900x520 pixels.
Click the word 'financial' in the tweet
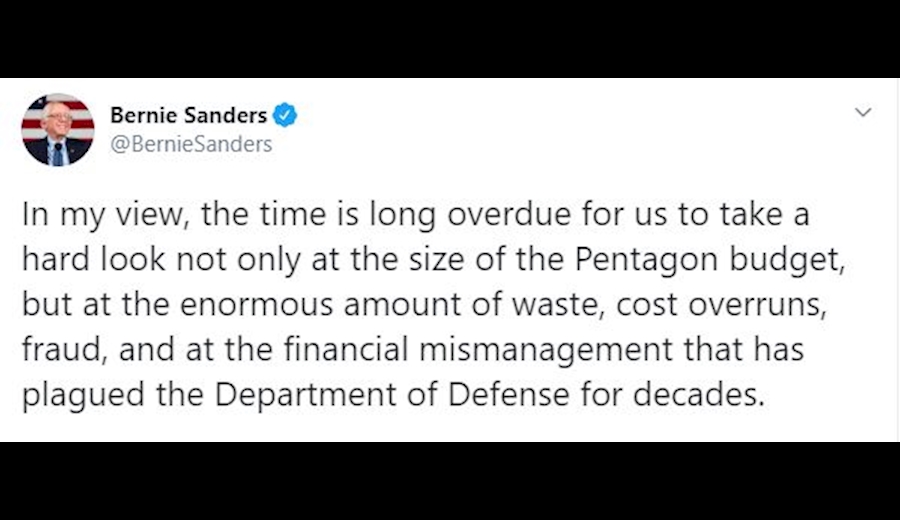click(346, 349)
